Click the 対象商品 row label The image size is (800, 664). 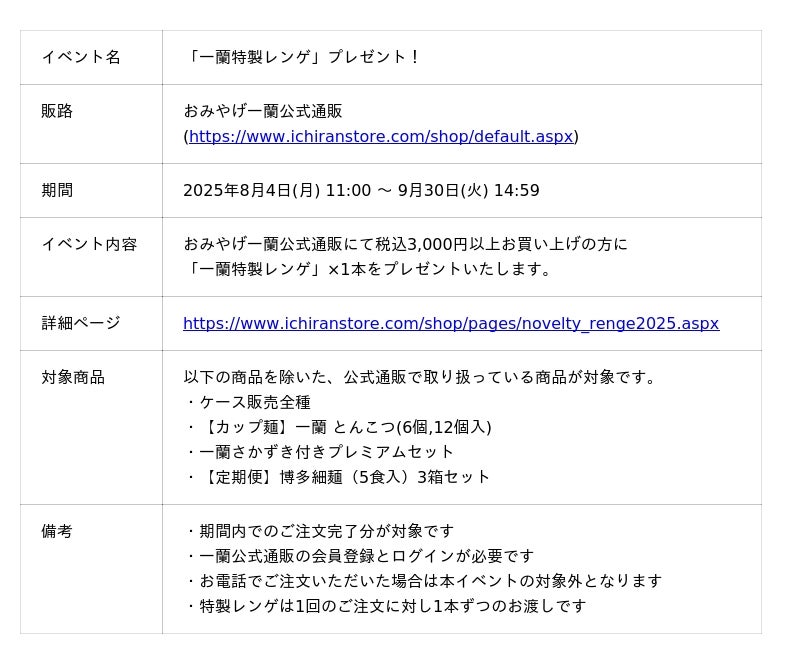73,377
